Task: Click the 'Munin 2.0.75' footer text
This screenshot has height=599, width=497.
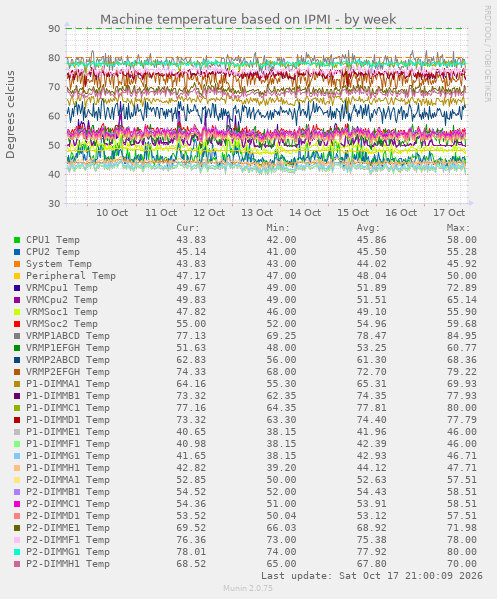Action: [x=248, y=588]
